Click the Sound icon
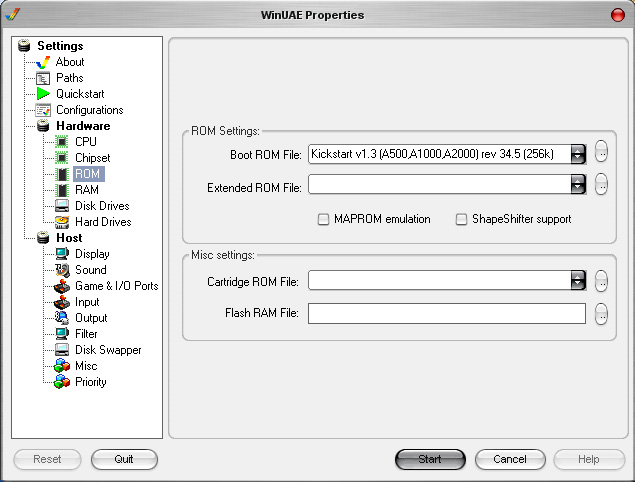The height and width of the screenshot is (482, 635). coord(62,270)
